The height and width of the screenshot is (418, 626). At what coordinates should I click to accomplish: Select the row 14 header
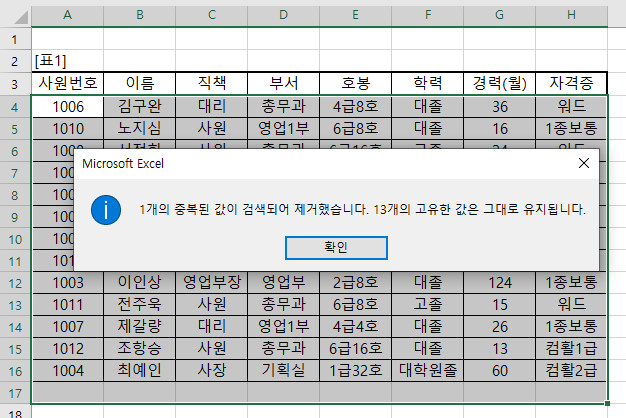tap(15, 326)
